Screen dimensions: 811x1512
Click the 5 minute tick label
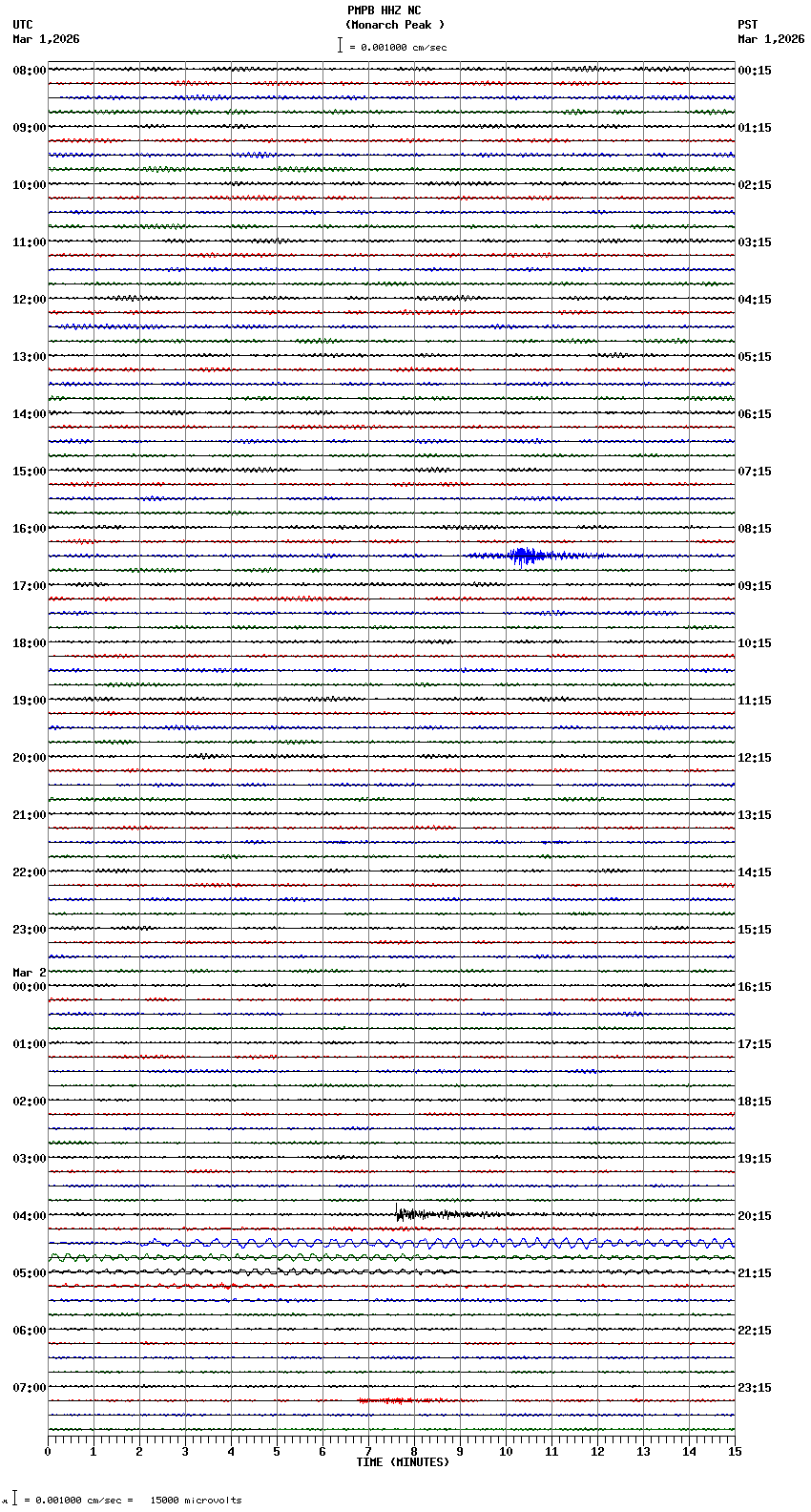(x=277, y=1452)
